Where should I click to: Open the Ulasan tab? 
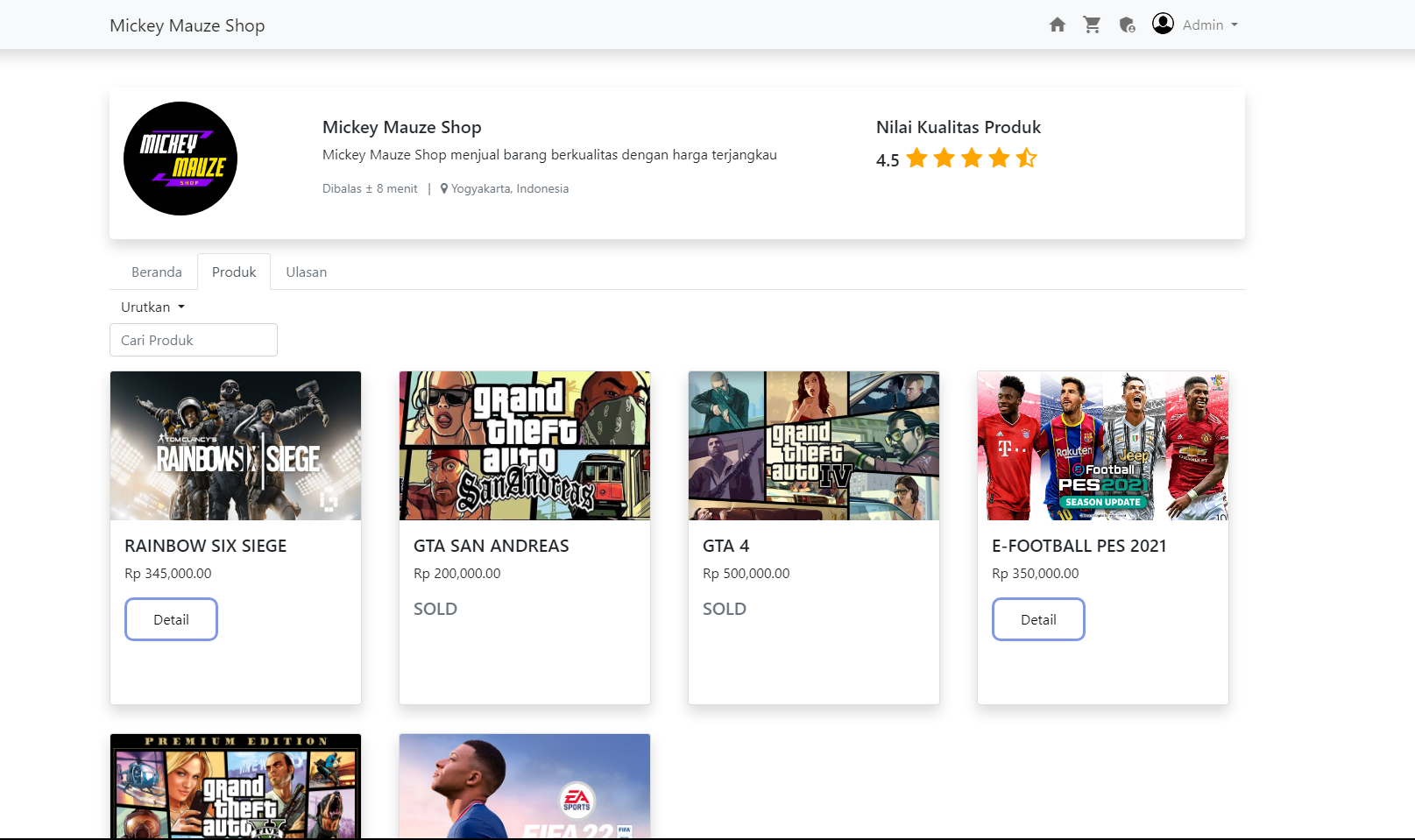coord(307,272)
